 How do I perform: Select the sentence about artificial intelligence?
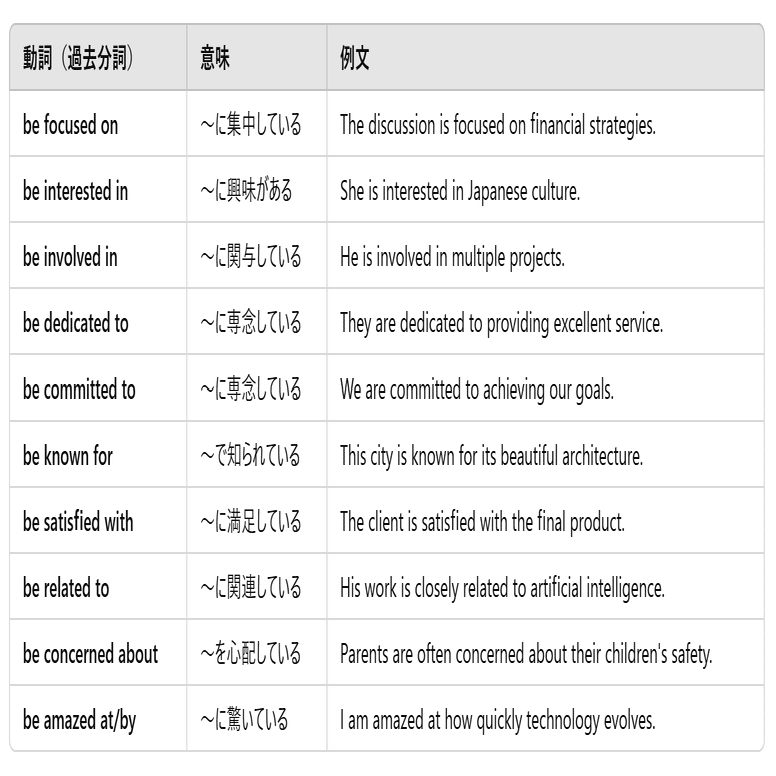[502, 587]
